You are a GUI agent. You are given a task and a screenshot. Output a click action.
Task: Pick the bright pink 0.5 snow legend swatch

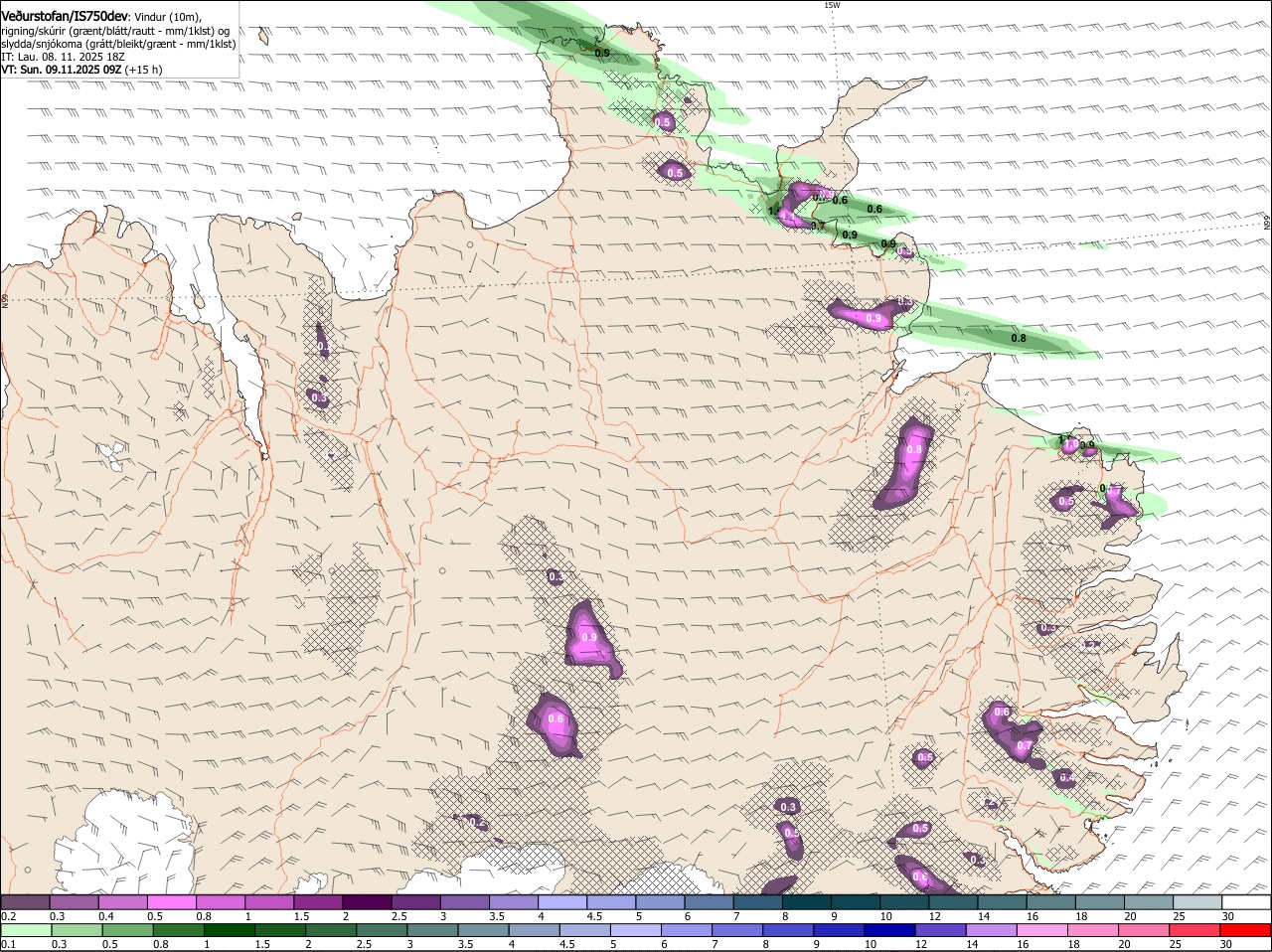pos(171,901)
